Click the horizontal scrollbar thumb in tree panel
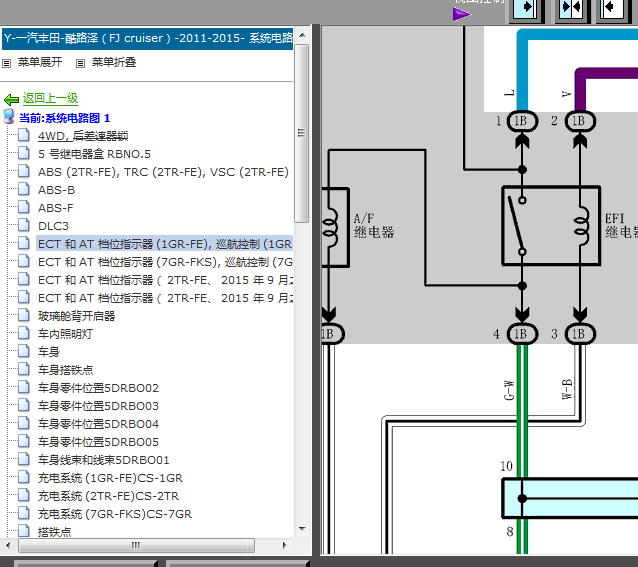 136,545
